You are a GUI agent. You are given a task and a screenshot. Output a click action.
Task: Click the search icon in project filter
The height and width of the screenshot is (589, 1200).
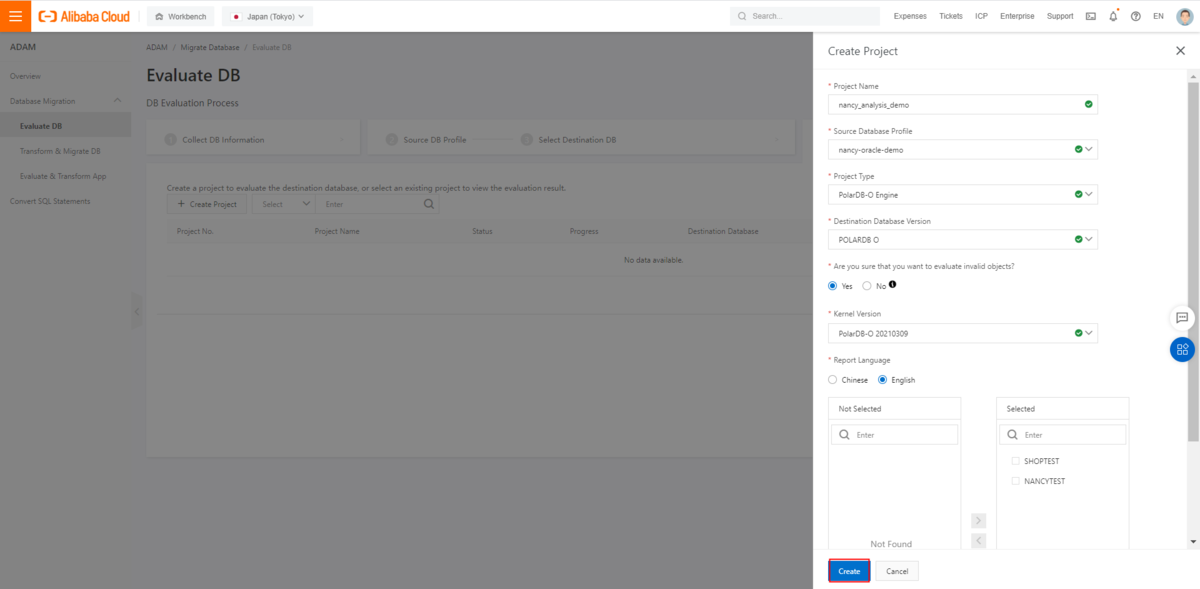(x=429, y=204)
